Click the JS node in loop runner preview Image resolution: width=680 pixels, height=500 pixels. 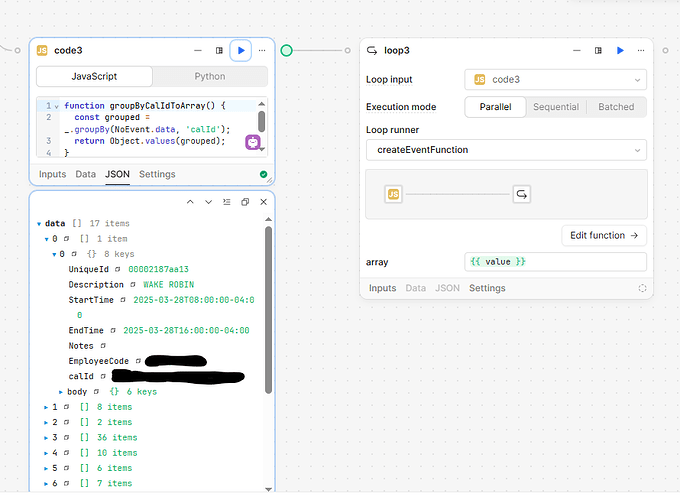click(393, 194)
